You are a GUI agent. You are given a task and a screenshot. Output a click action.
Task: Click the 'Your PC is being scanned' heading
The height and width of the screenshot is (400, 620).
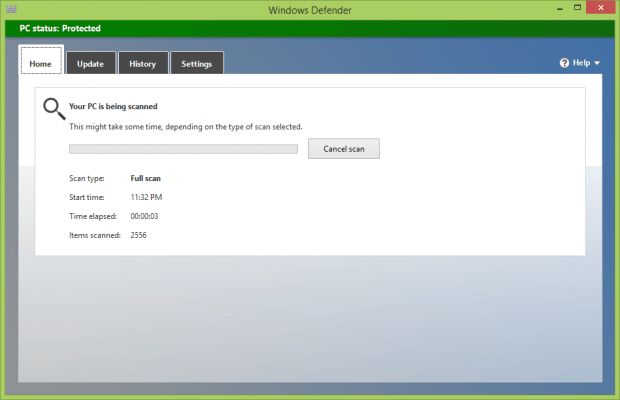[x=113, y=106]
